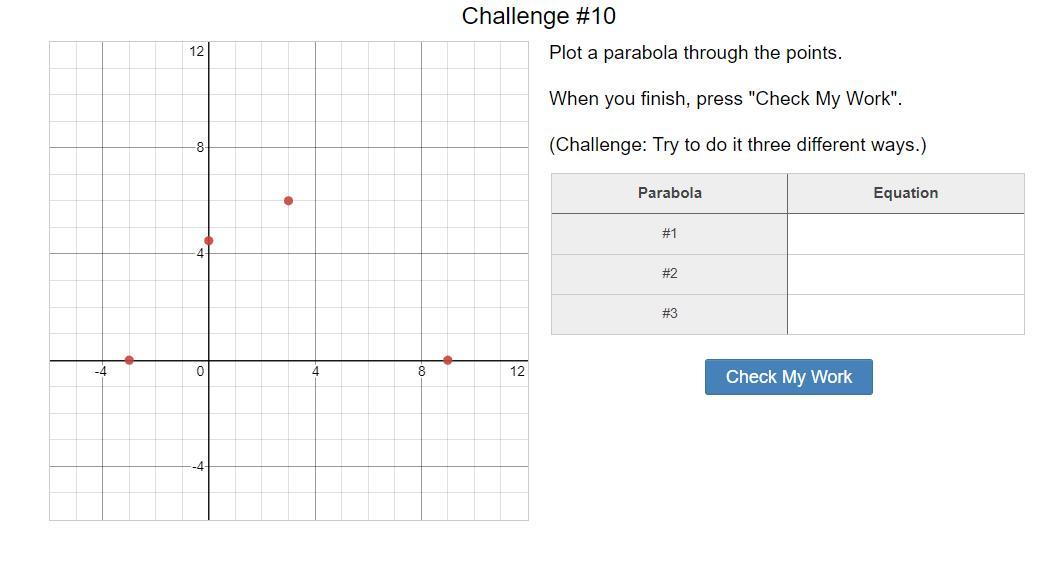Click the Equation column header

click(x=905, y=193)
